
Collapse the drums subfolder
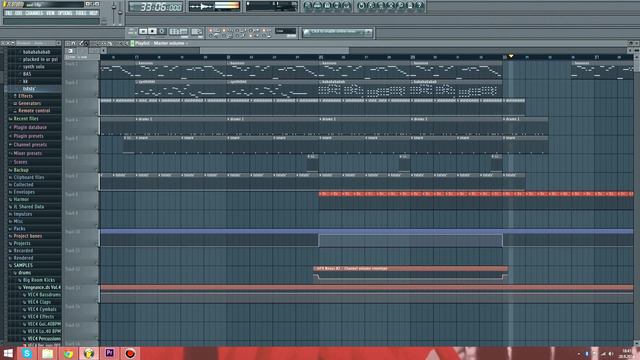click(x=24, y=273)
